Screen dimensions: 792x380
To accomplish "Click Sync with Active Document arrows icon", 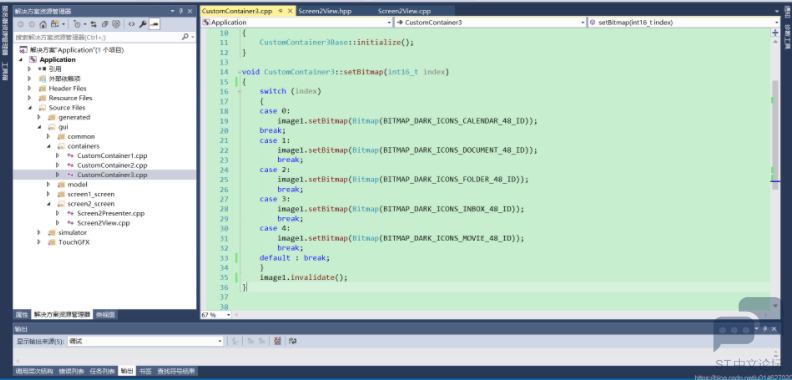I will (x=93, y=24).
